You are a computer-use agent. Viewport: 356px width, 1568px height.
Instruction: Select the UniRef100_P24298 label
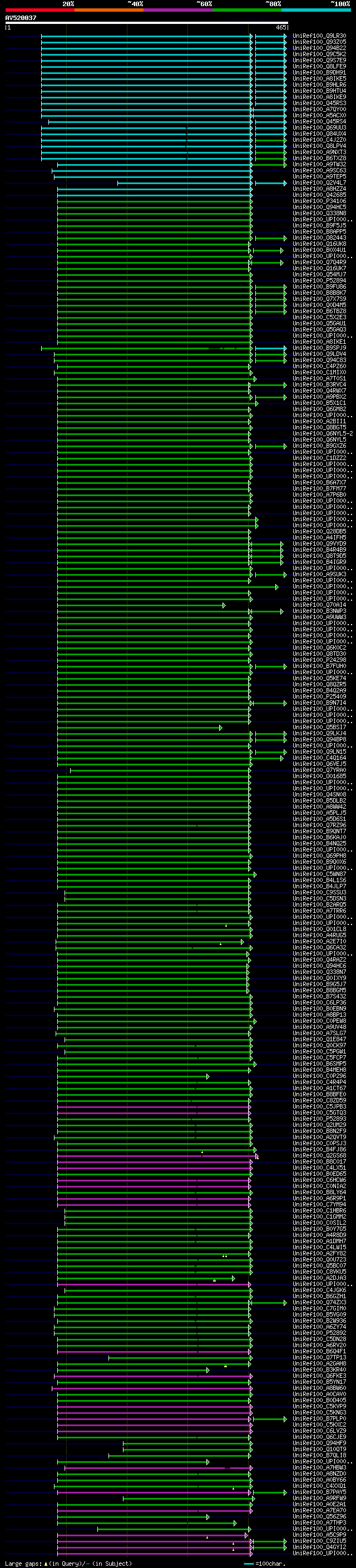[x=319, y=660]
